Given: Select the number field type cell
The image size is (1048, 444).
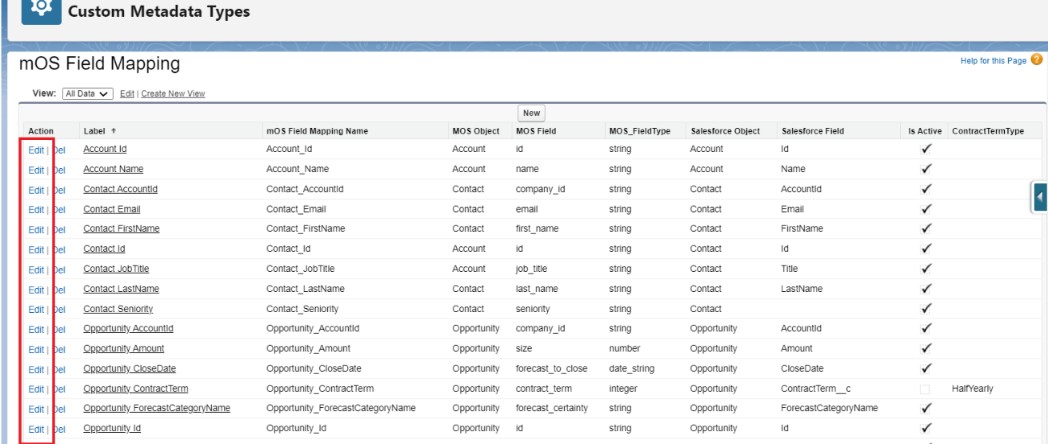Looking at the screenshot, I should pos(624,349).
